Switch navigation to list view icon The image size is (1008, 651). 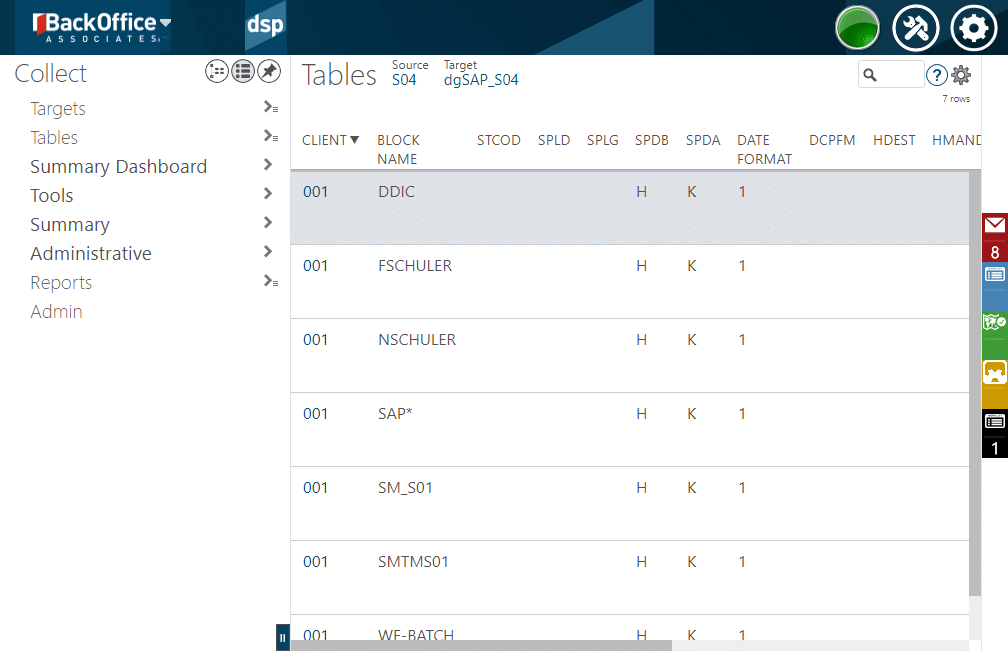[243, 71]
